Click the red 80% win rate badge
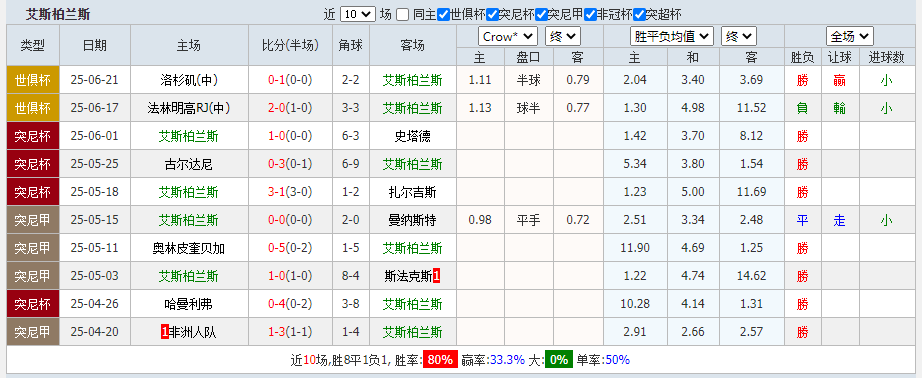 tap(440, 359)
